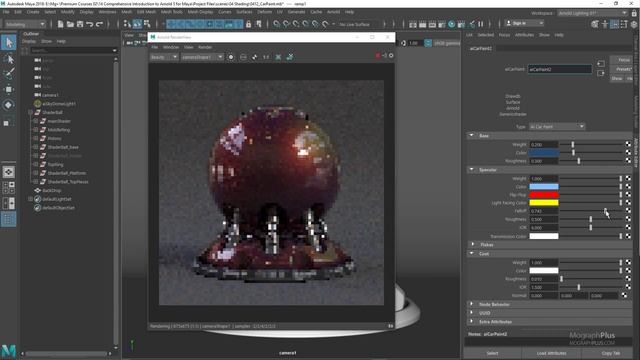Click the map button for Base Color

click(x=628, y=152)
